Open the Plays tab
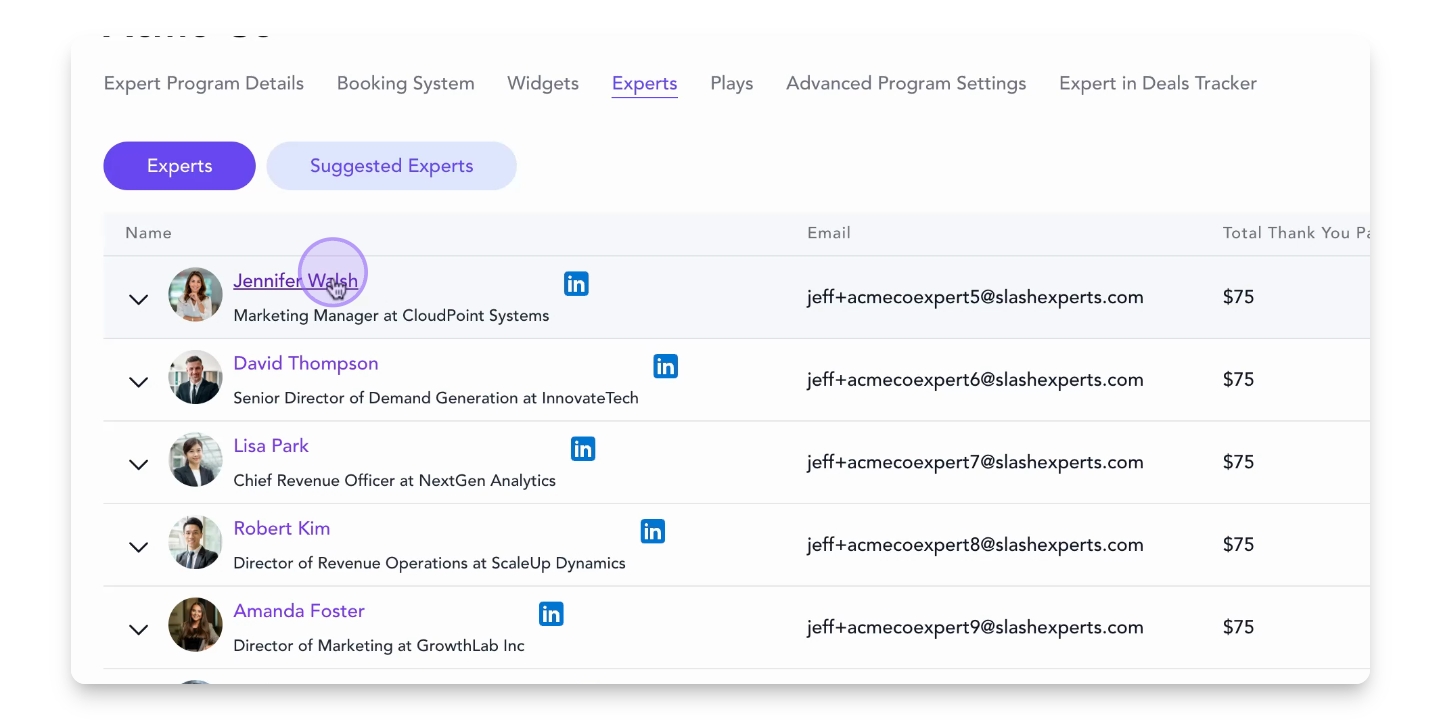The height and width of the screenshot is (720, 1440). (732, 84)
